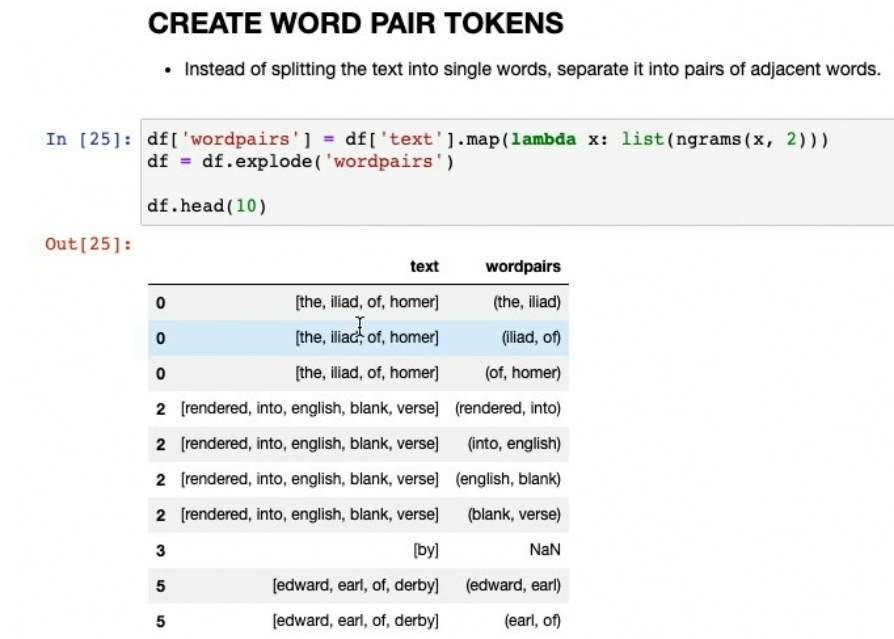
Task: Click row index 3 in the table
Action: 160,550
